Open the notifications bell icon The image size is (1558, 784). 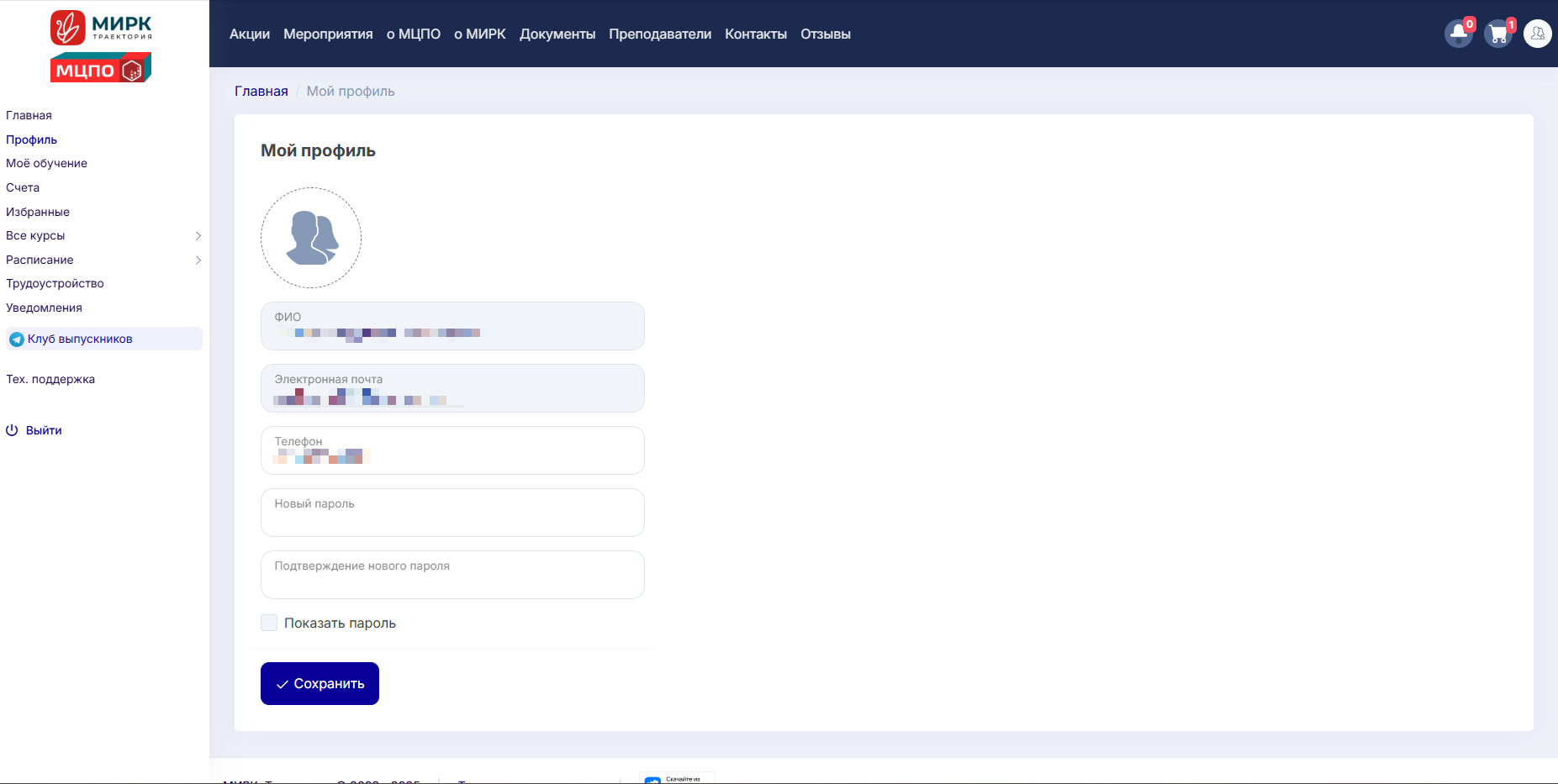(1459, 34)
